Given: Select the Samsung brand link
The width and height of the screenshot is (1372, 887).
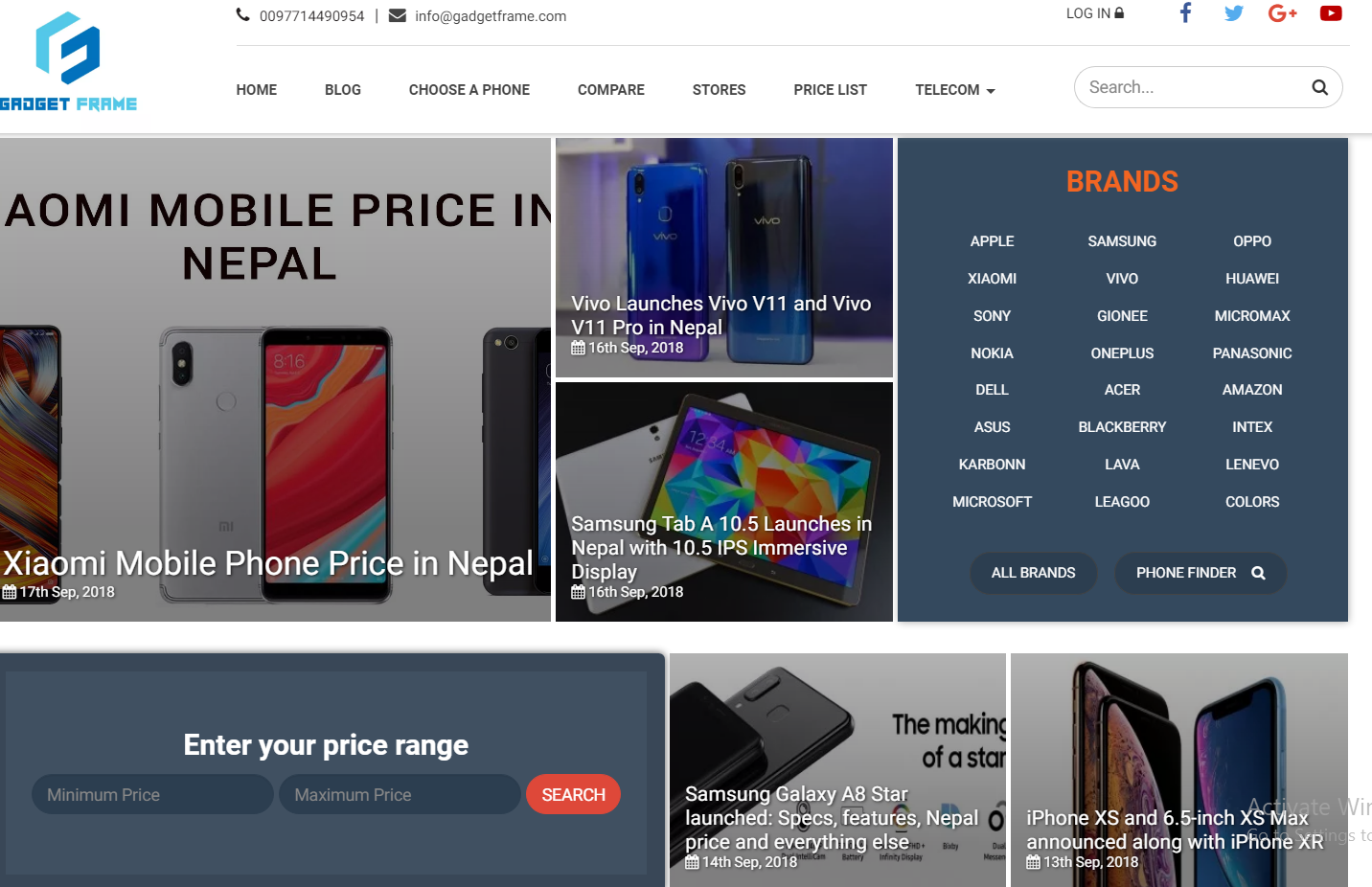Looking at the screenshot, I should (x=1122, y=241).
